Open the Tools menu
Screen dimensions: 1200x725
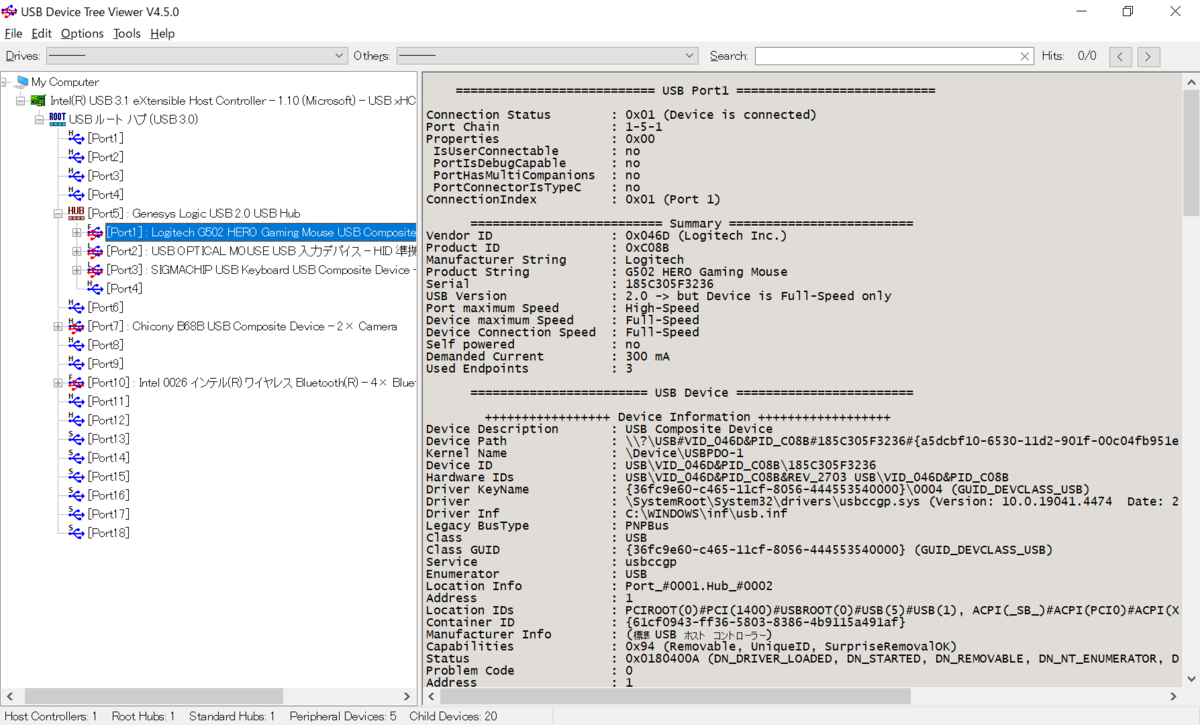pos(127,33)
